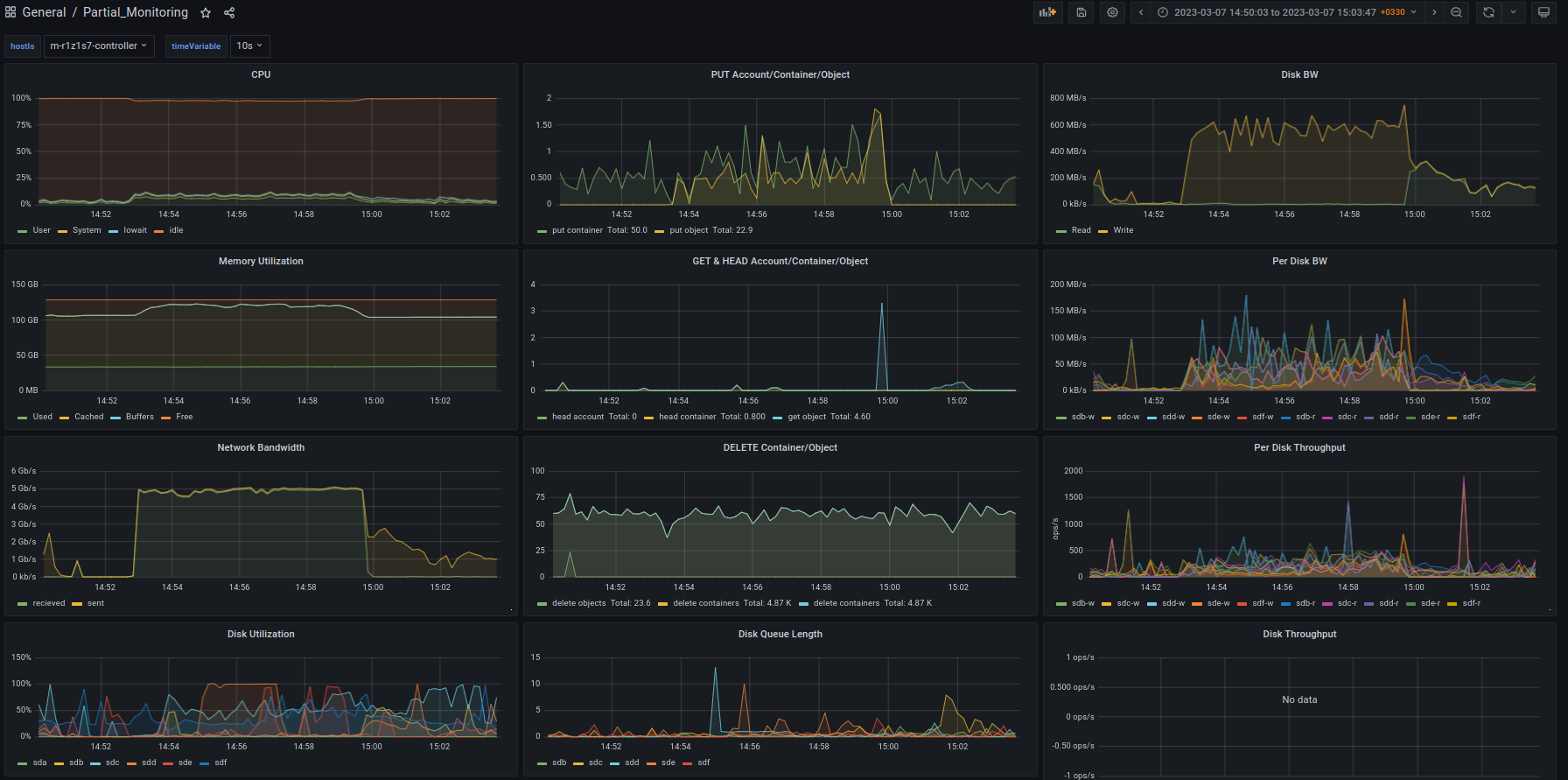Toggle the idle series in CPU legend
The width and height of the screenshot is (1568, 780).
(176, 230)
